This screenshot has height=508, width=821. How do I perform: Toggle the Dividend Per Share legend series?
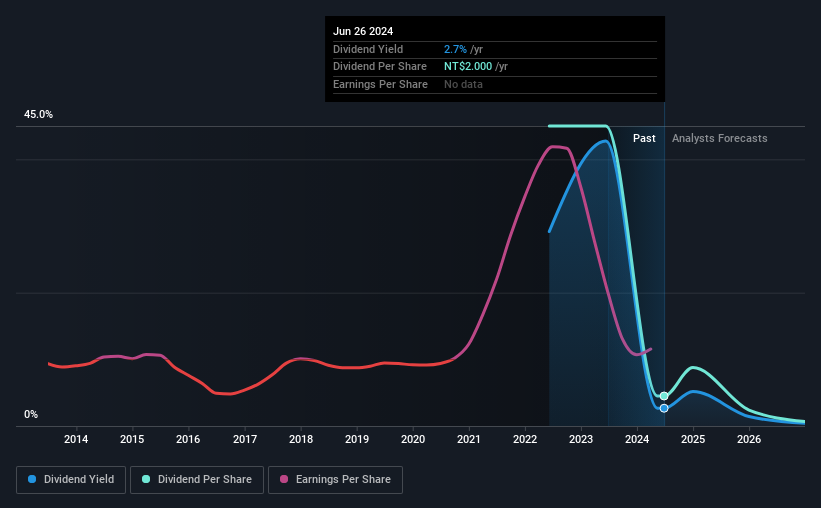[197, 480]
